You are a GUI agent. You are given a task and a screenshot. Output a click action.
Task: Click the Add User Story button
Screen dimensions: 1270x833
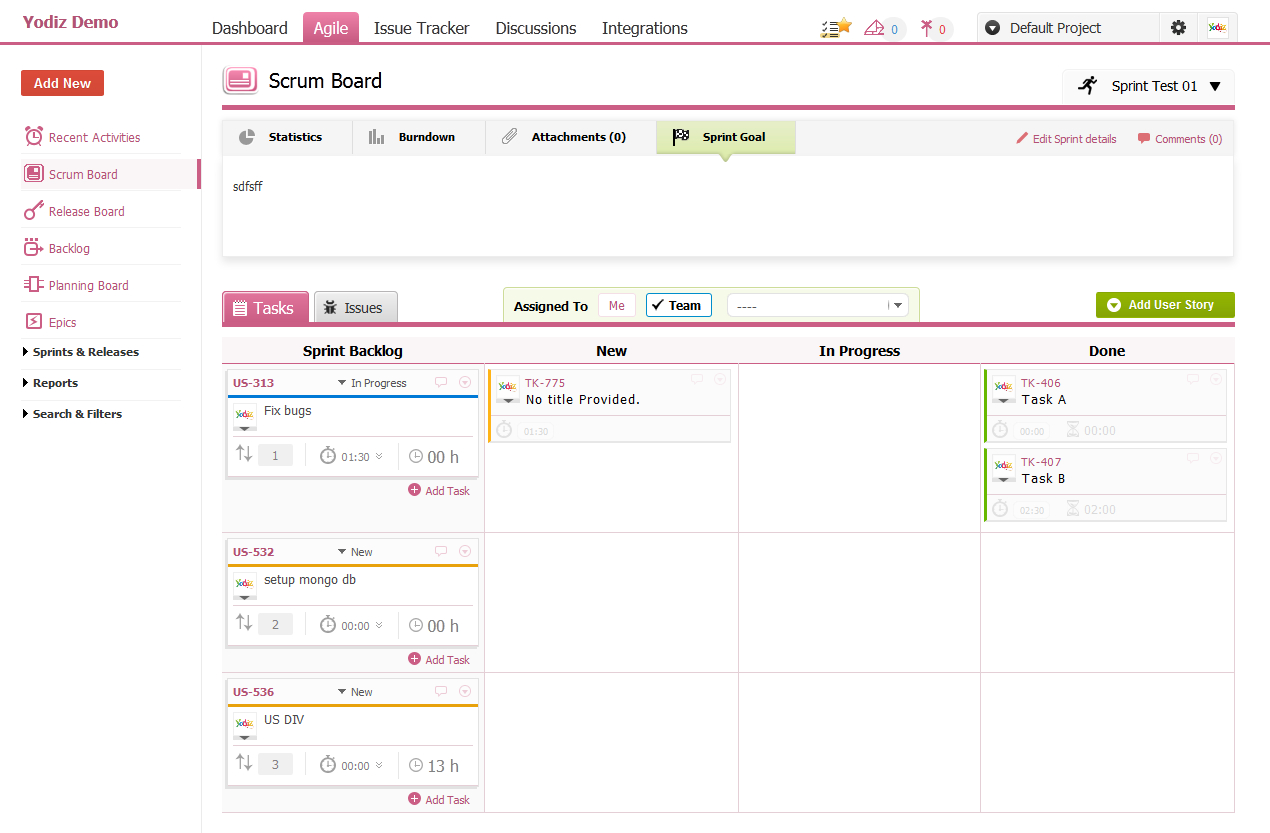click(1165, 305)
